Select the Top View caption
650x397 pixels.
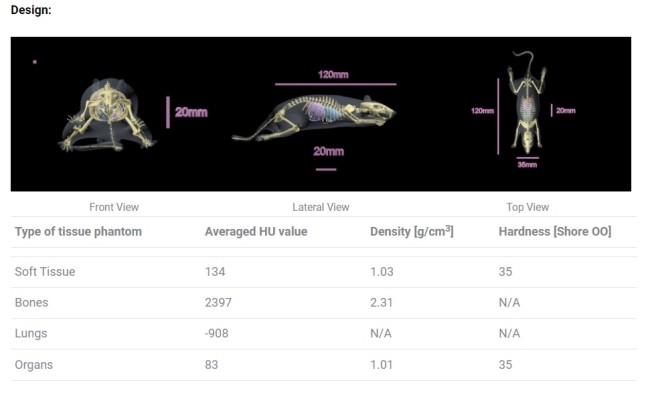(x=528, y=207)
